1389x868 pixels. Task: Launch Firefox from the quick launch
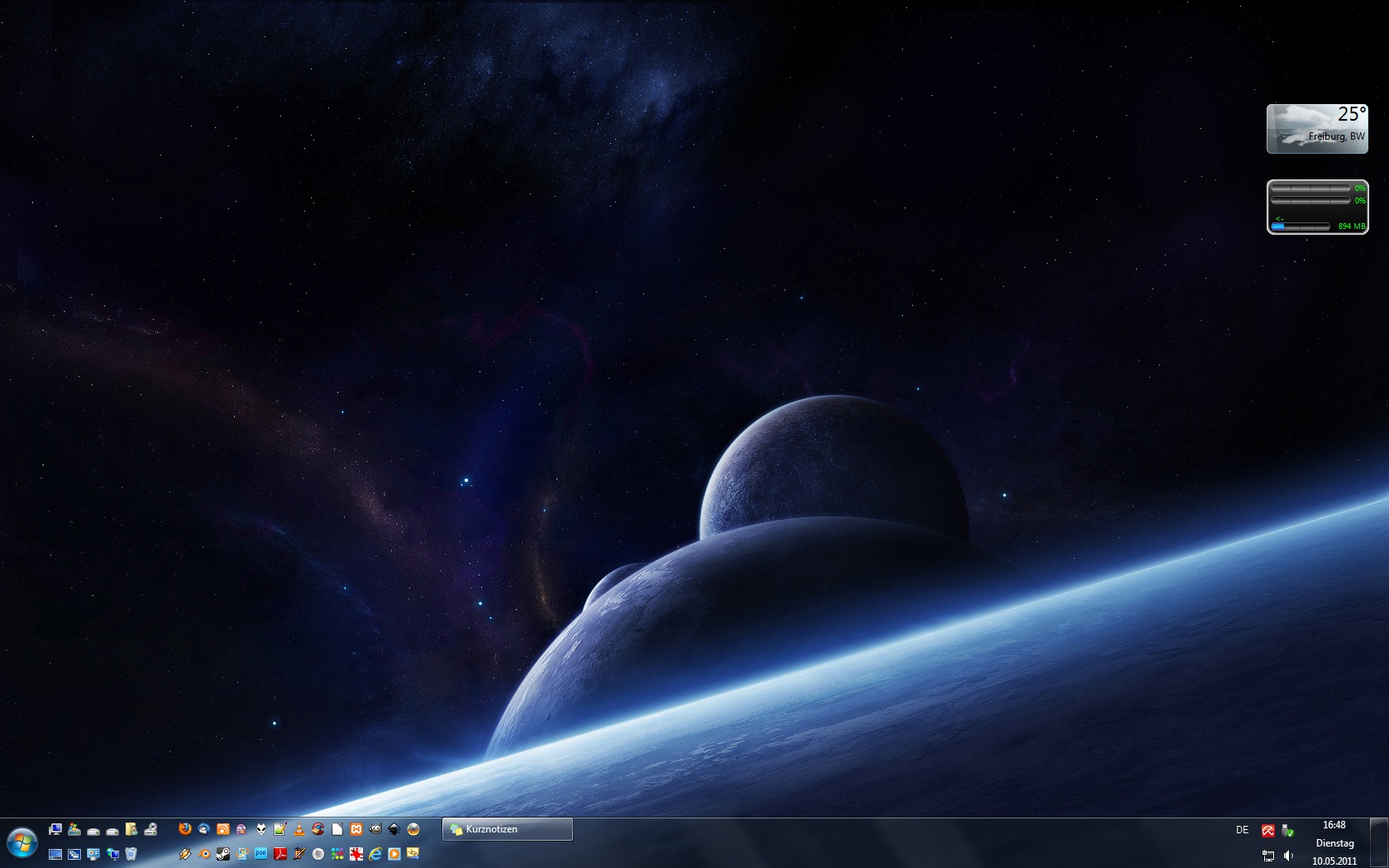point(185,829)
